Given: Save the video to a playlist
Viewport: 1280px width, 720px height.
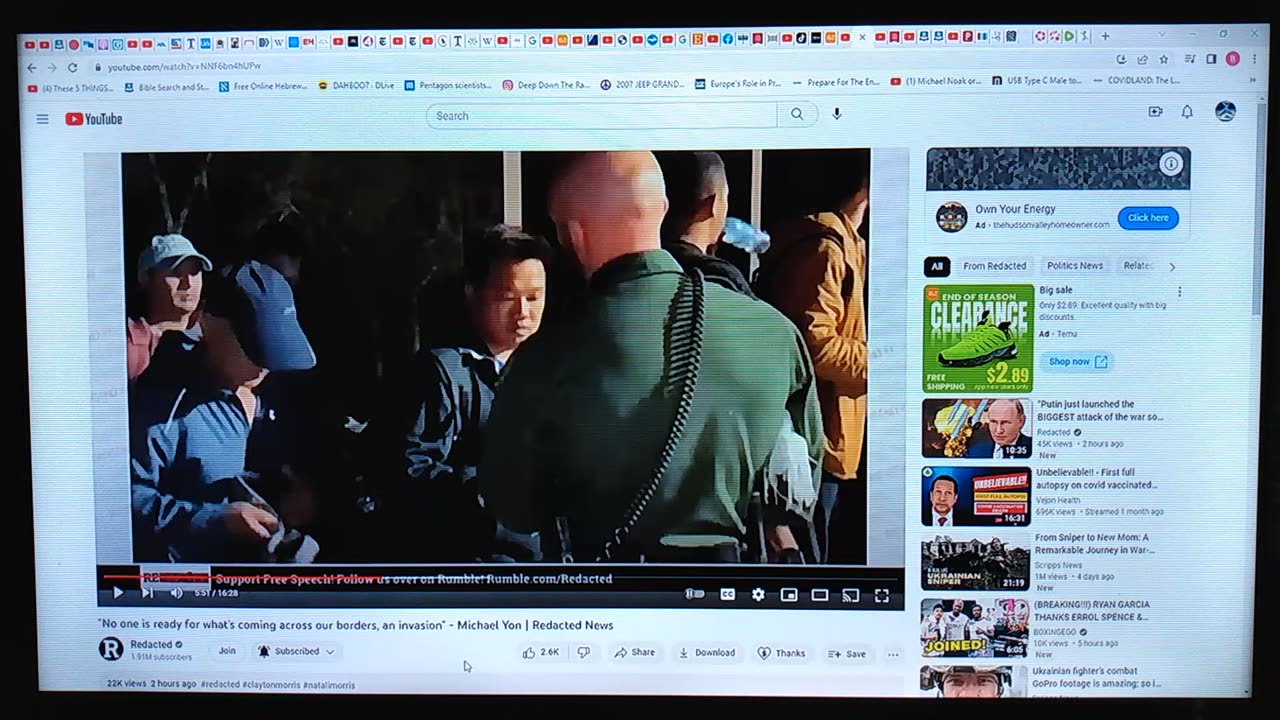Looking at the screenshot, I should pyautogui.click(x=847, y=654).
